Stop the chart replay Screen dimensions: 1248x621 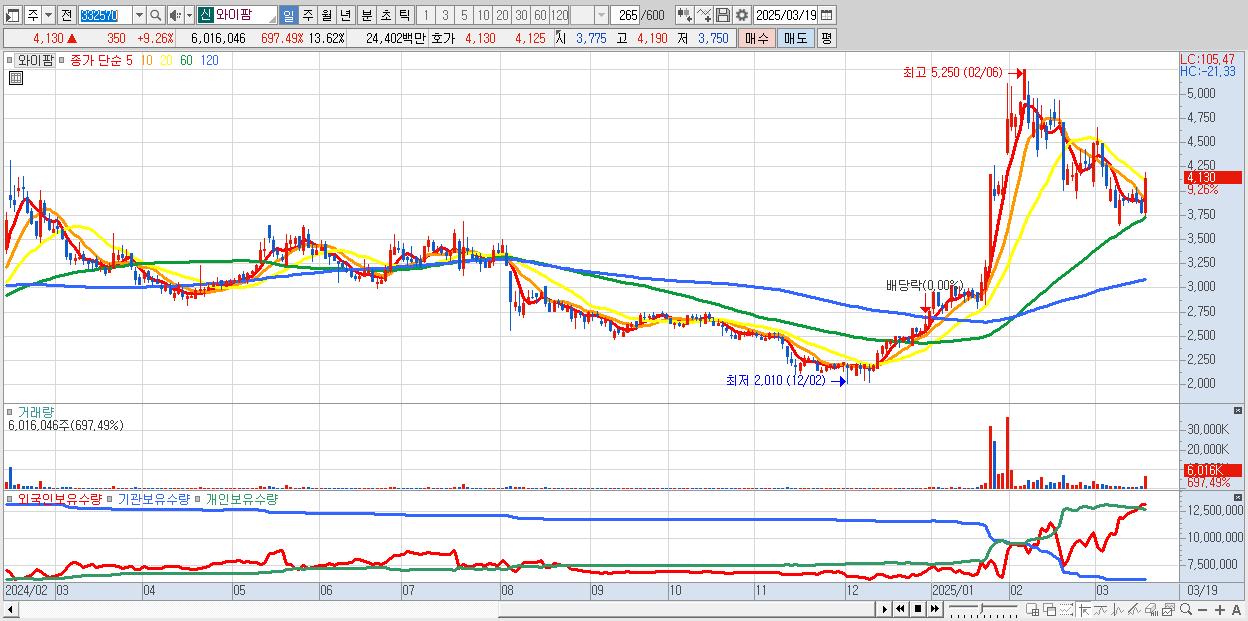[918, 609]
